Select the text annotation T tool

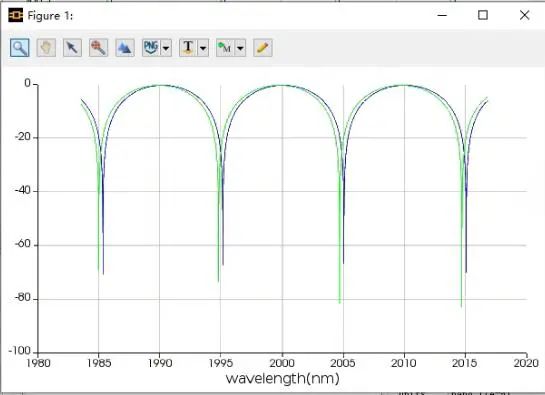point(188,48)
